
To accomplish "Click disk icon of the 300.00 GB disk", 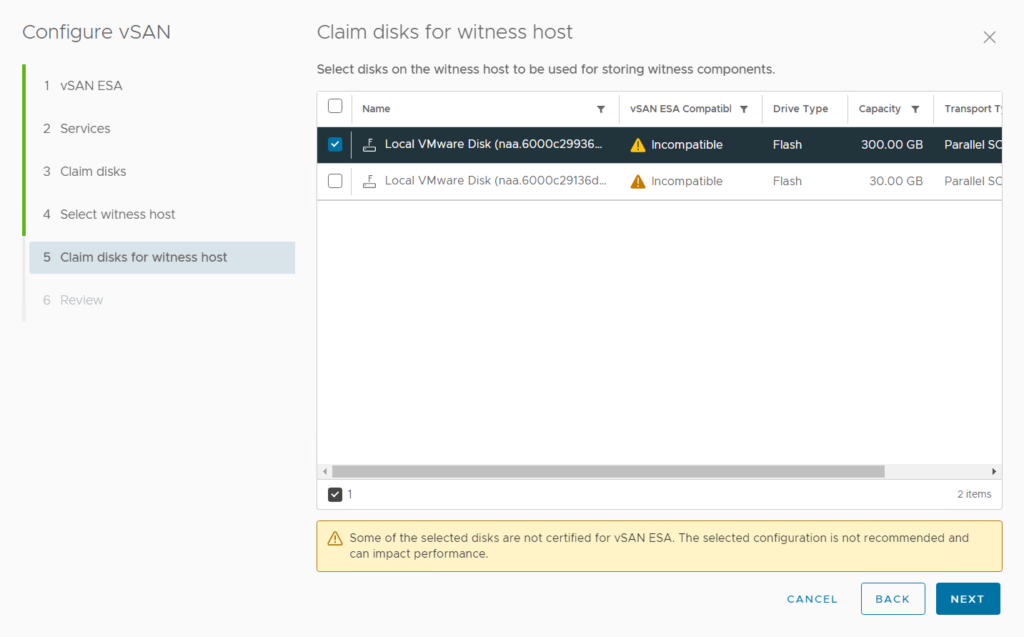I will coord(370,145).
